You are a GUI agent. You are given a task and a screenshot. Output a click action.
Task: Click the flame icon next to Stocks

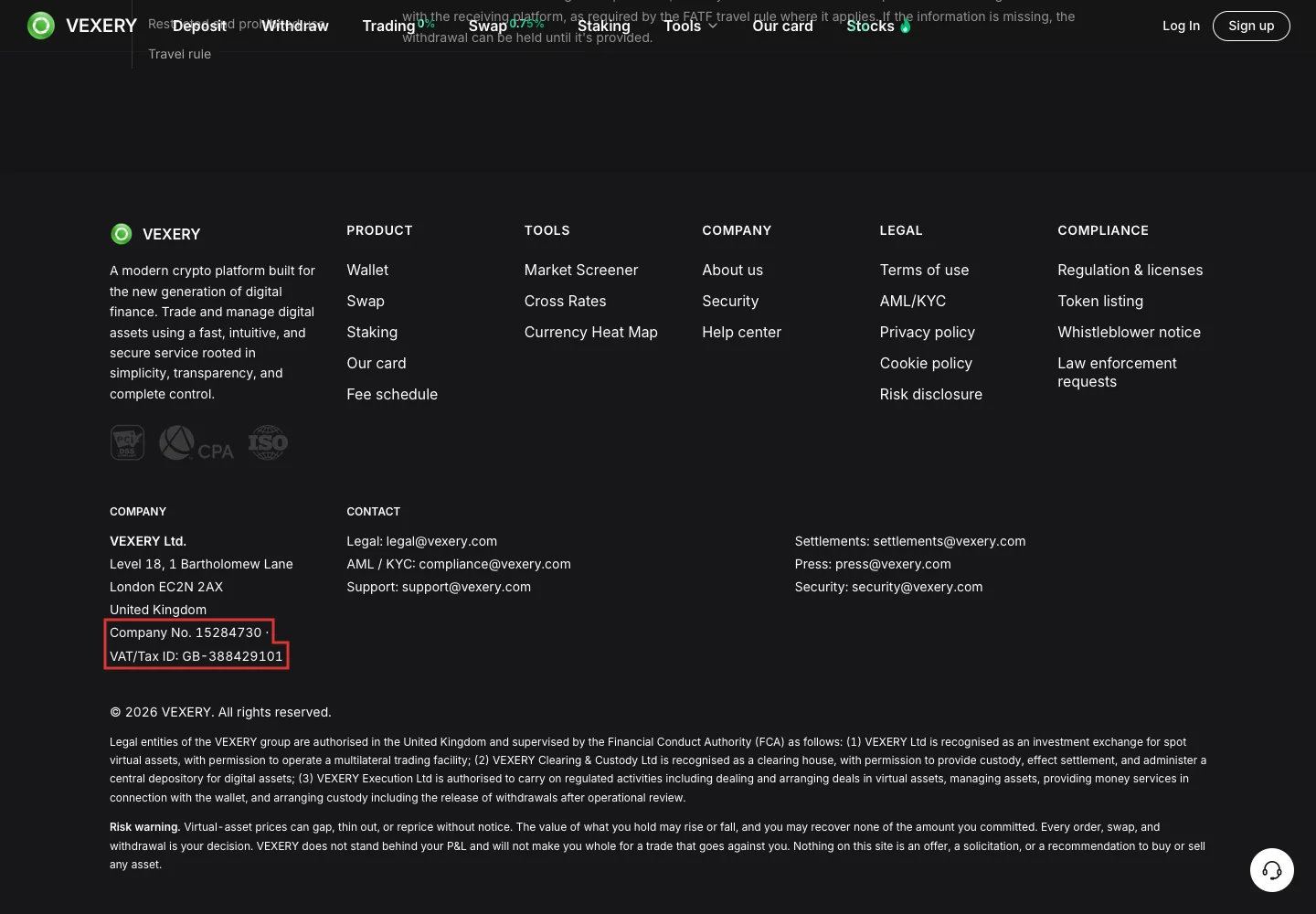point(905,26)
